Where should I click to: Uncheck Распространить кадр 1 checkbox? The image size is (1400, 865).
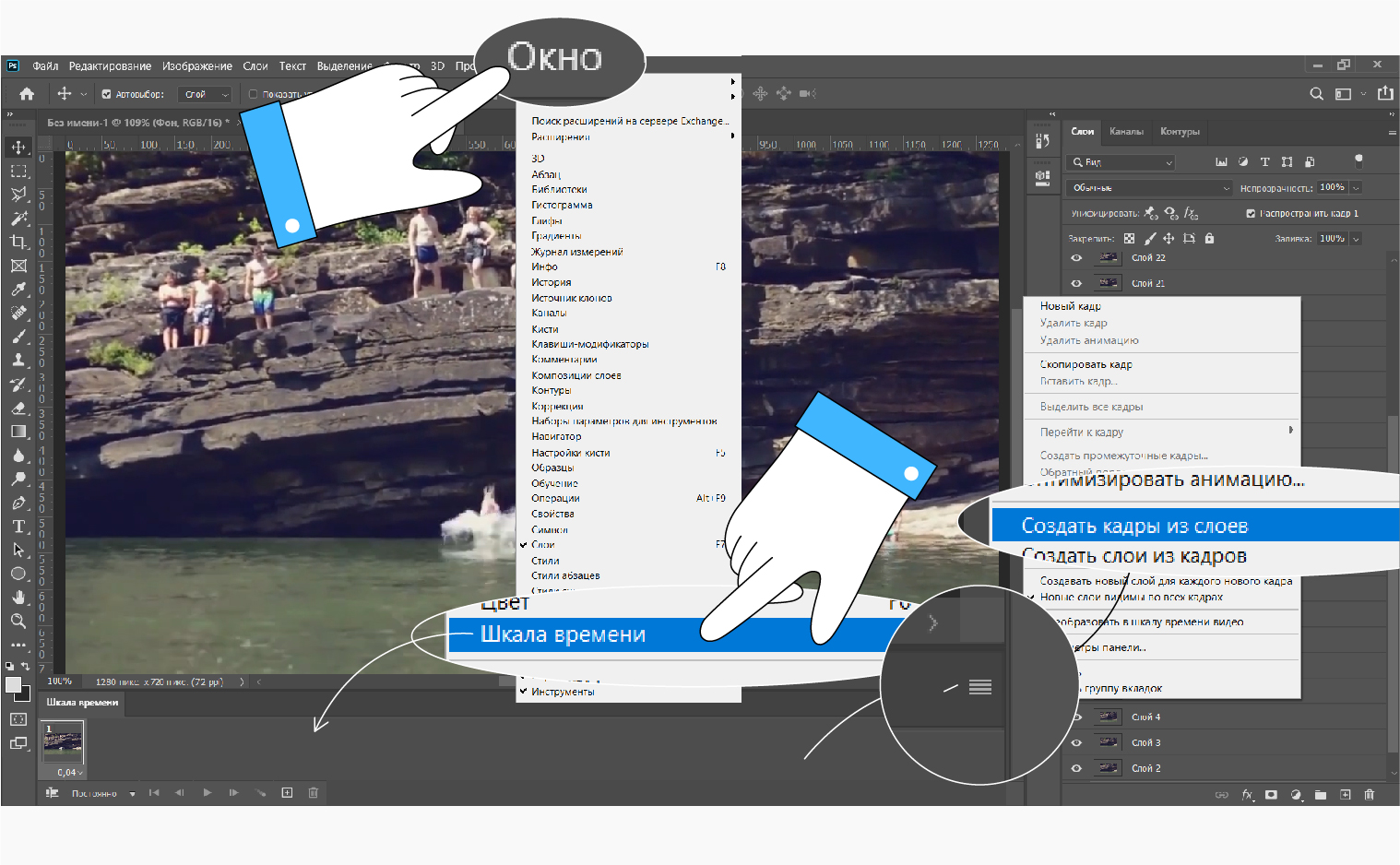(1251, 213)
